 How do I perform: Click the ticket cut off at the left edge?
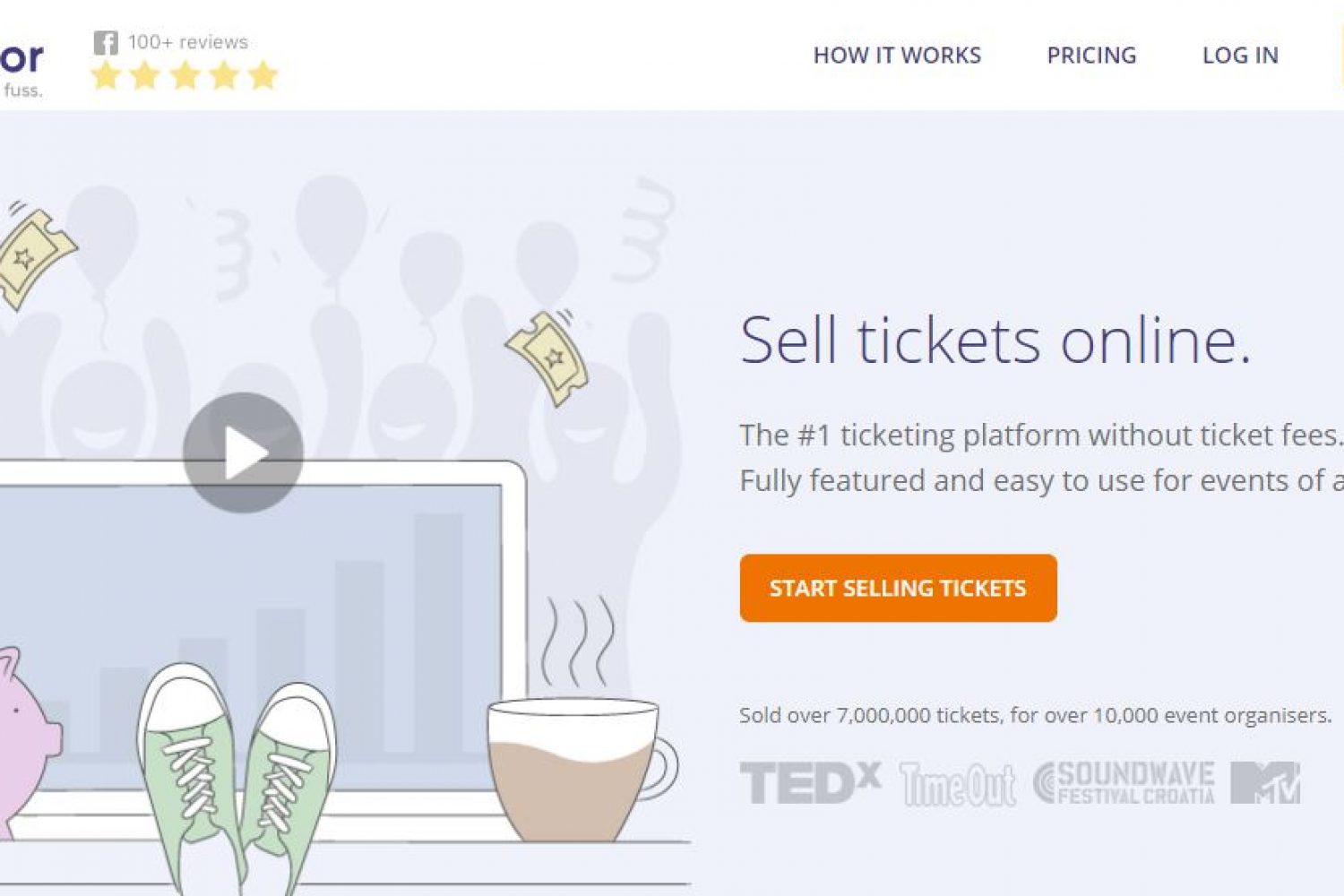click(x=32, y=256)
